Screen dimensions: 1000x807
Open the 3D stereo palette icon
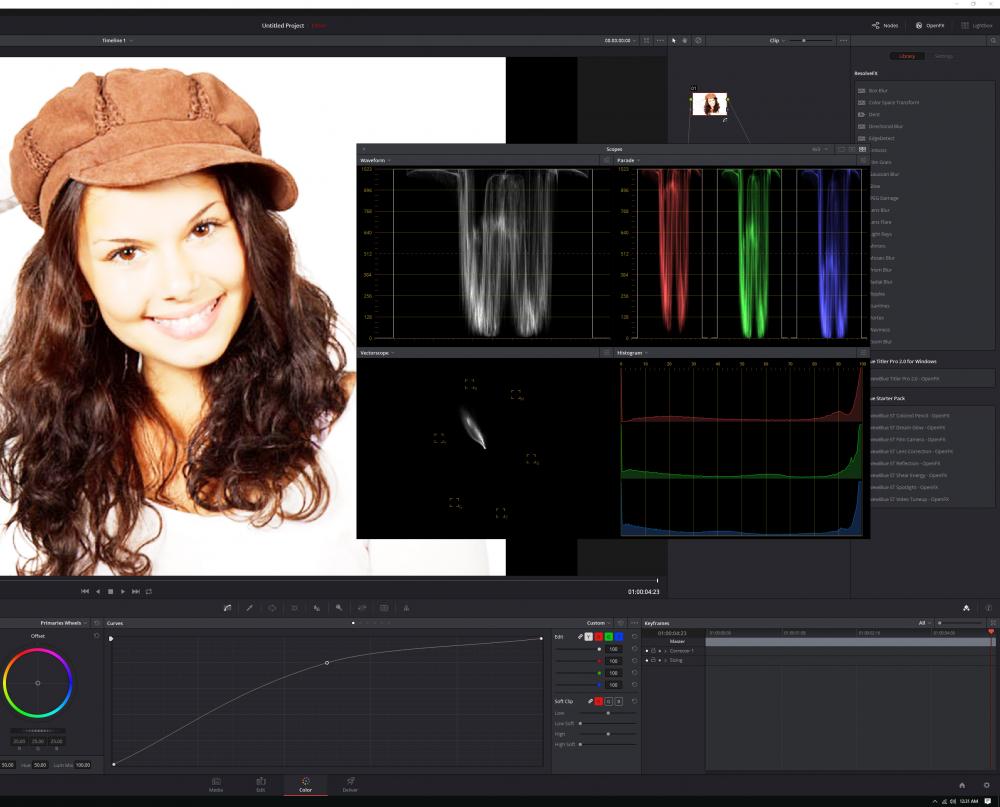click(384, 608)
